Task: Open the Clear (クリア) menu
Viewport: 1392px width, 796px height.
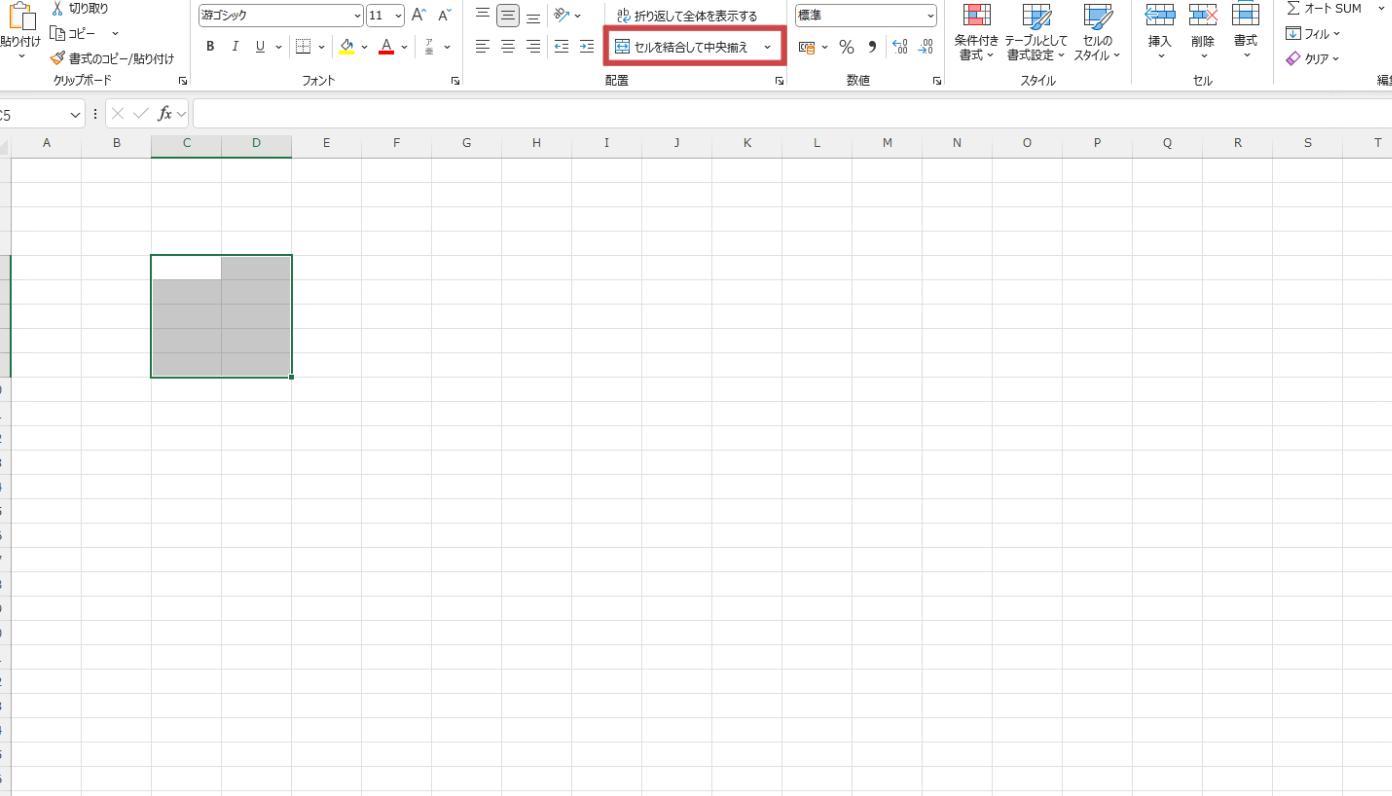Action: coord(1313,59)
